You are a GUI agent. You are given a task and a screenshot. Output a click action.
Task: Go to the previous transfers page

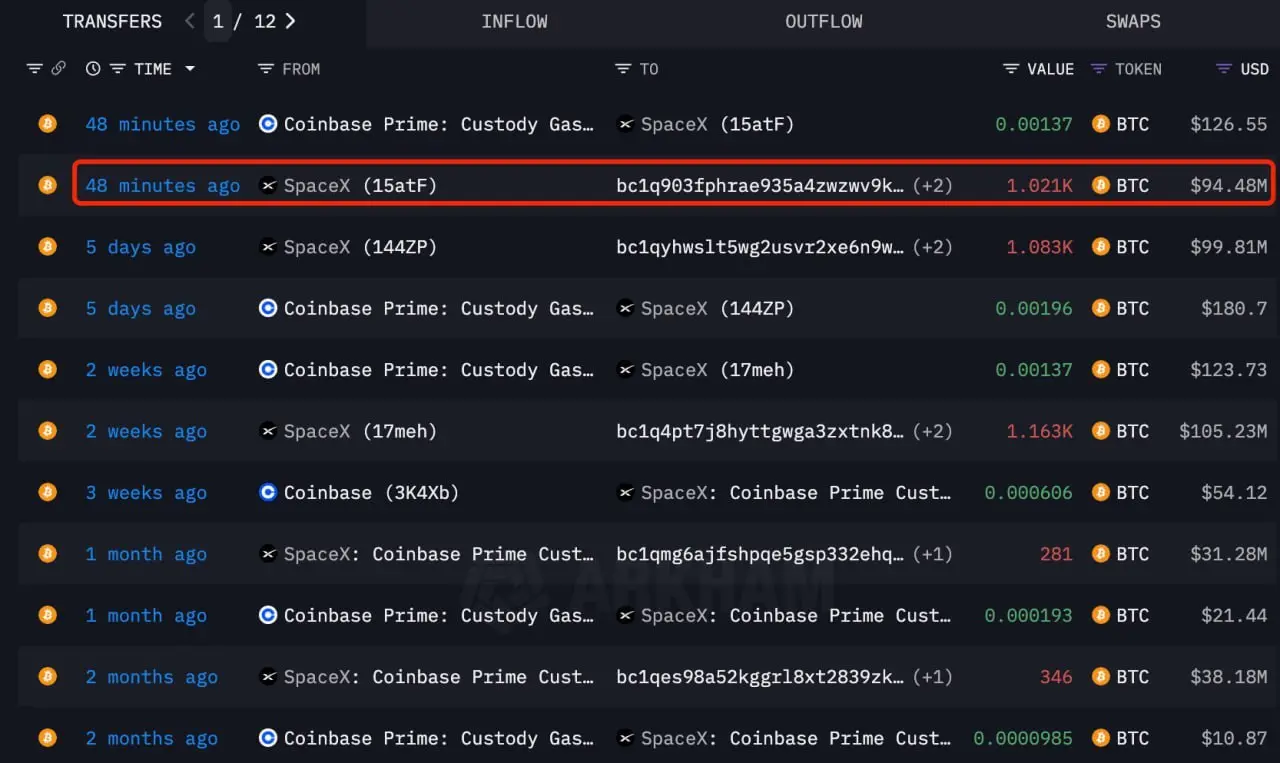(x=190, y=21)
